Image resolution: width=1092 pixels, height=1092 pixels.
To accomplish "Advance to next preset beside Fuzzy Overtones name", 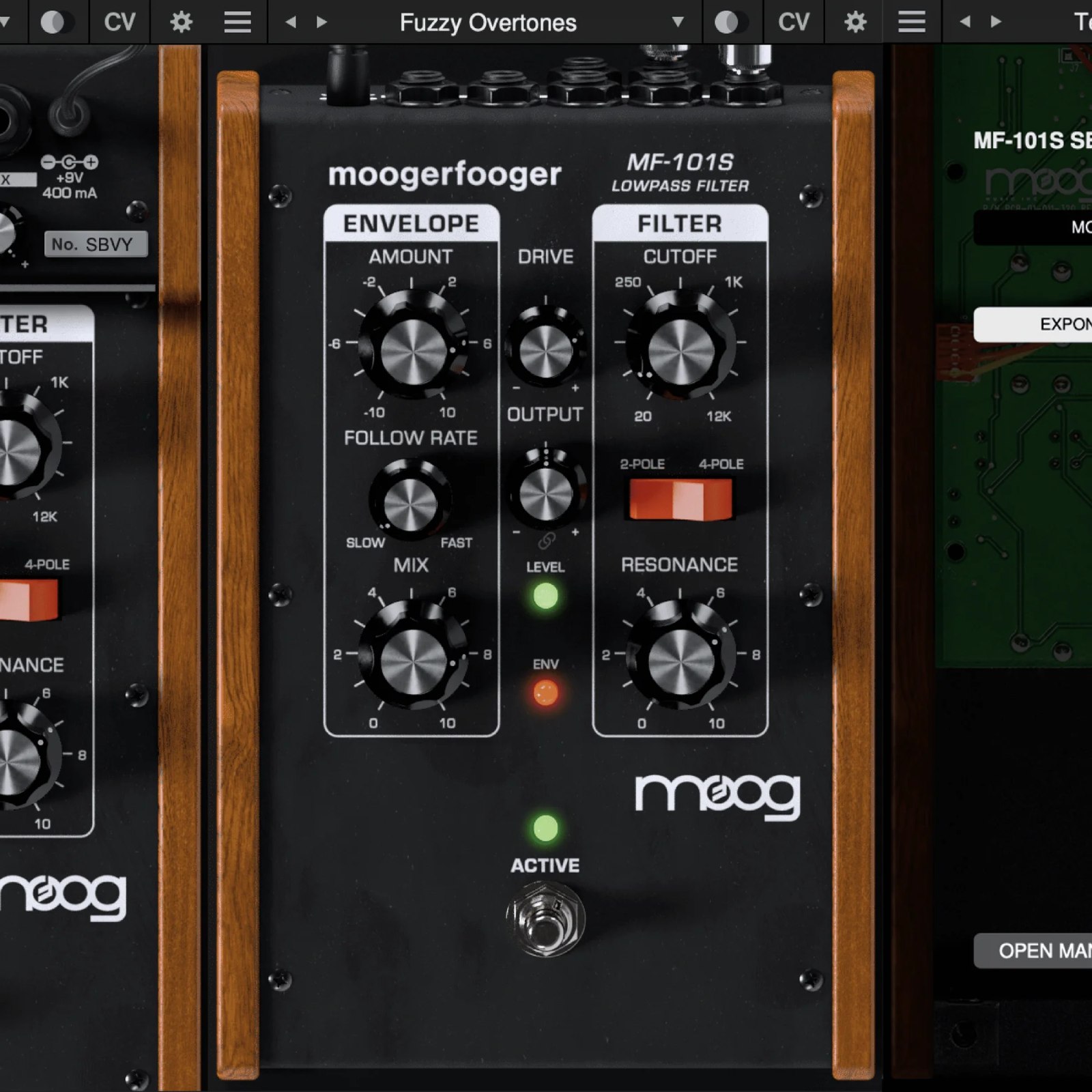I will pos(321,23).
